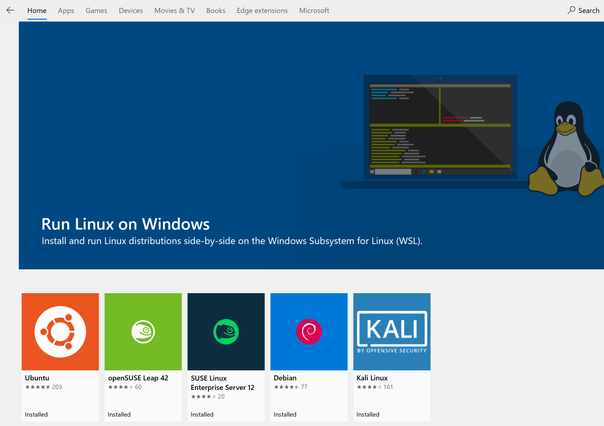Select the SUSE Linux Enterprise Server icon
The height and width of the screenshot is (426, 604).
click(x=226, y=331)
